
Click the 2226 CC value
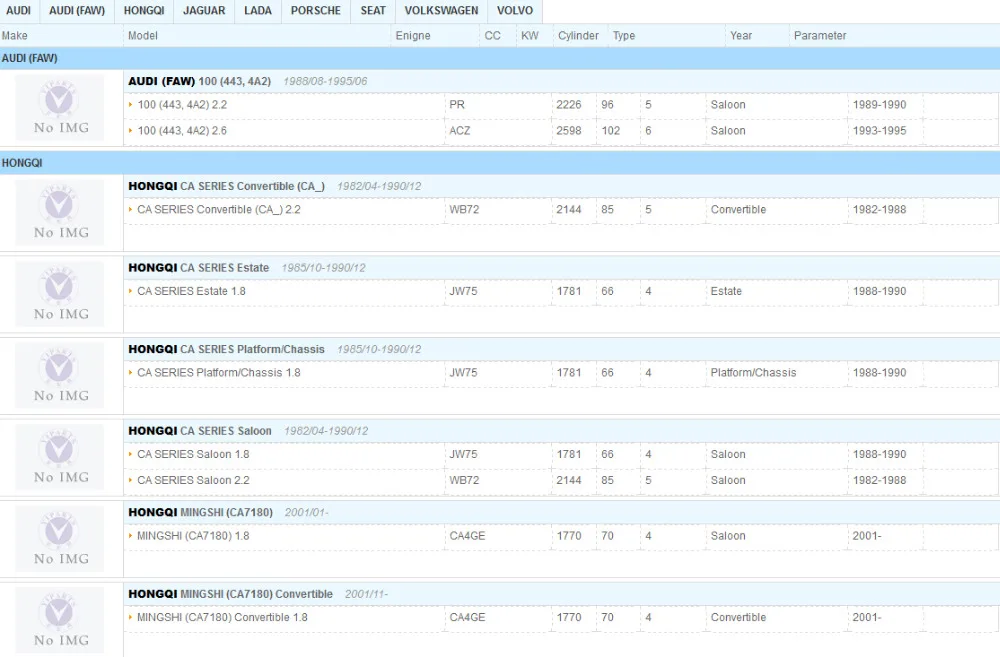tap(568, 105)
